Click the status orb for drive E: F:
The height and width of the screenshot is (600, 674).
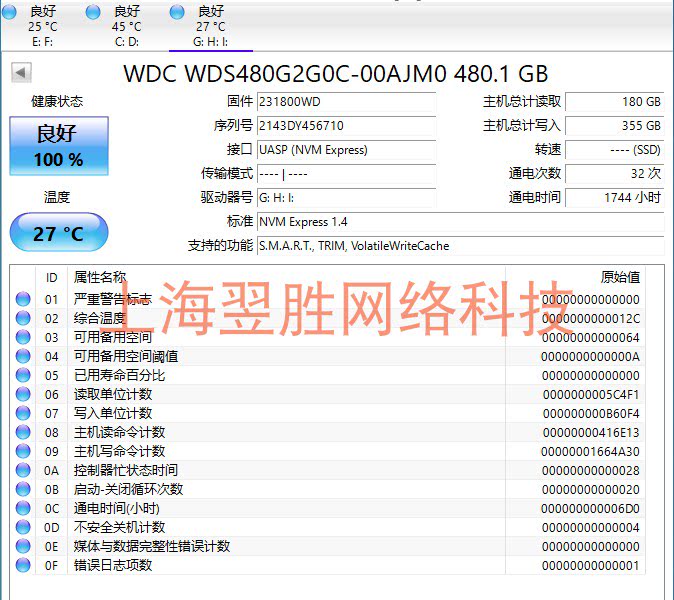click(x=9, y=12)
